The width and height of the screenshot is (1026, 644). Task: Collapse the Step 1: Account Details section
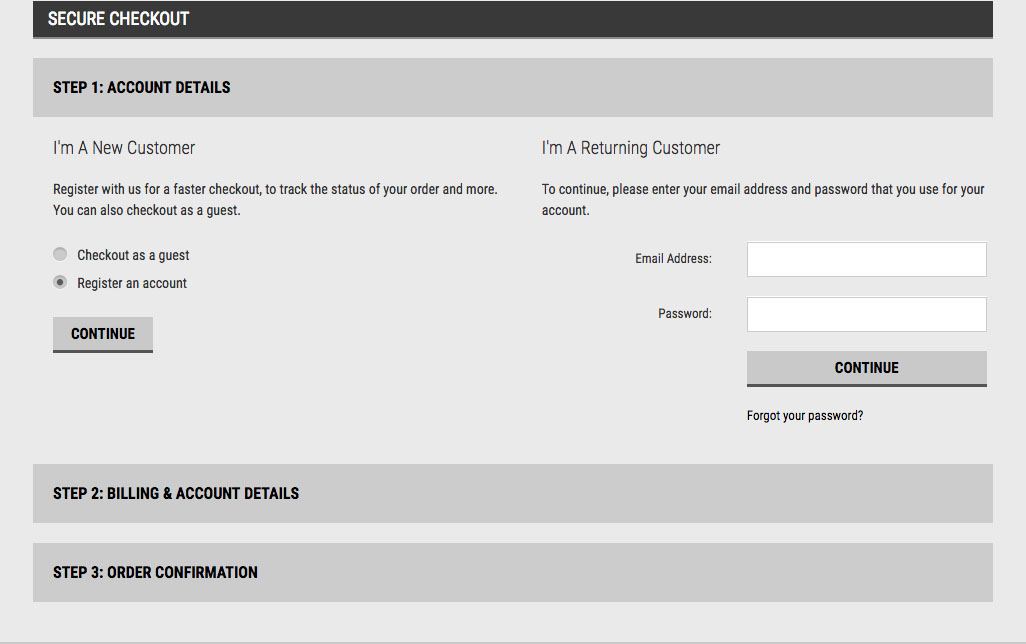point(142,88)
